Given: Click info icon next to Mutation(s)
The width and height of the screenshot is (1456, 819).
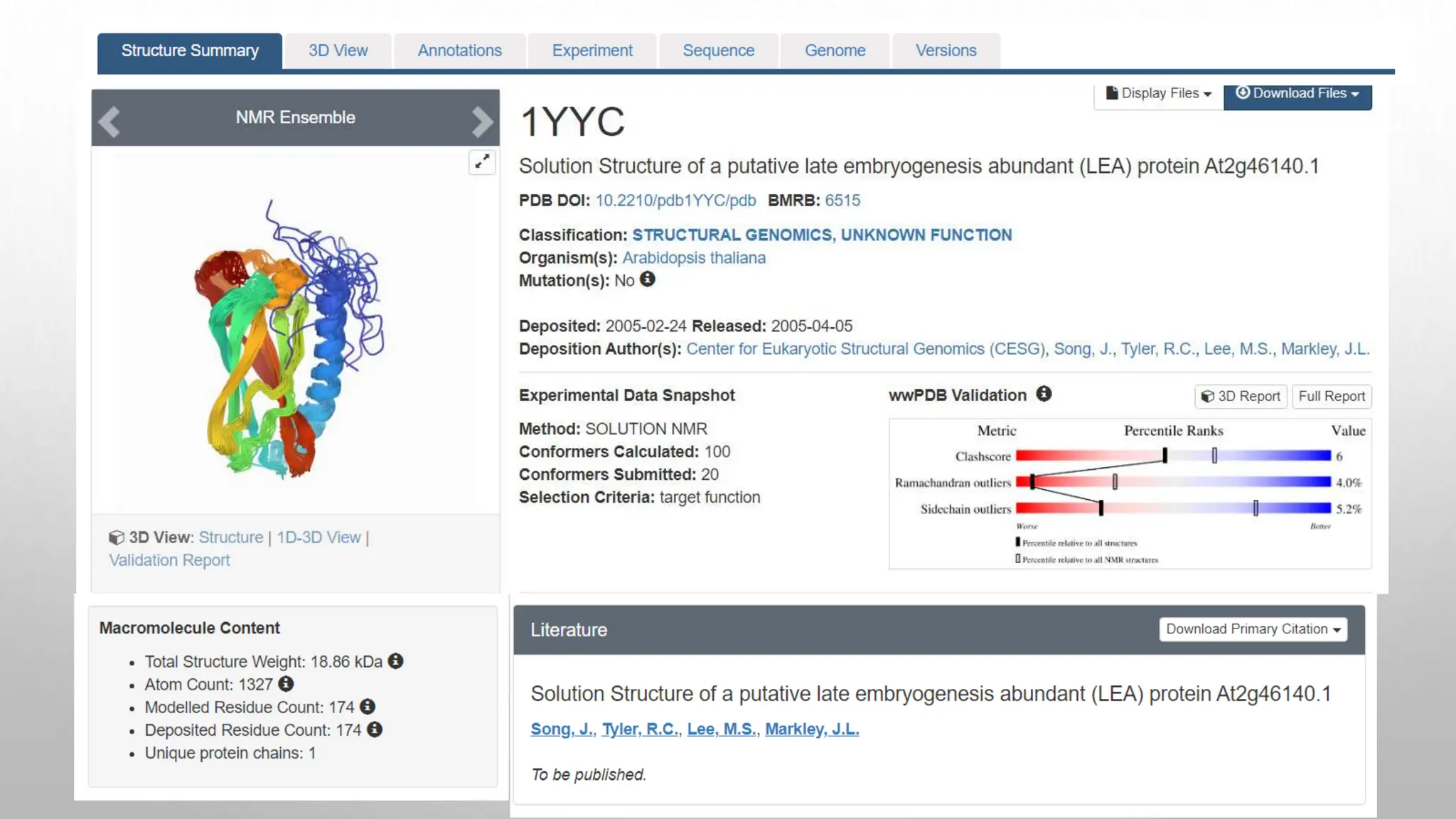Looking at the screenshot, I should [647, 279].
